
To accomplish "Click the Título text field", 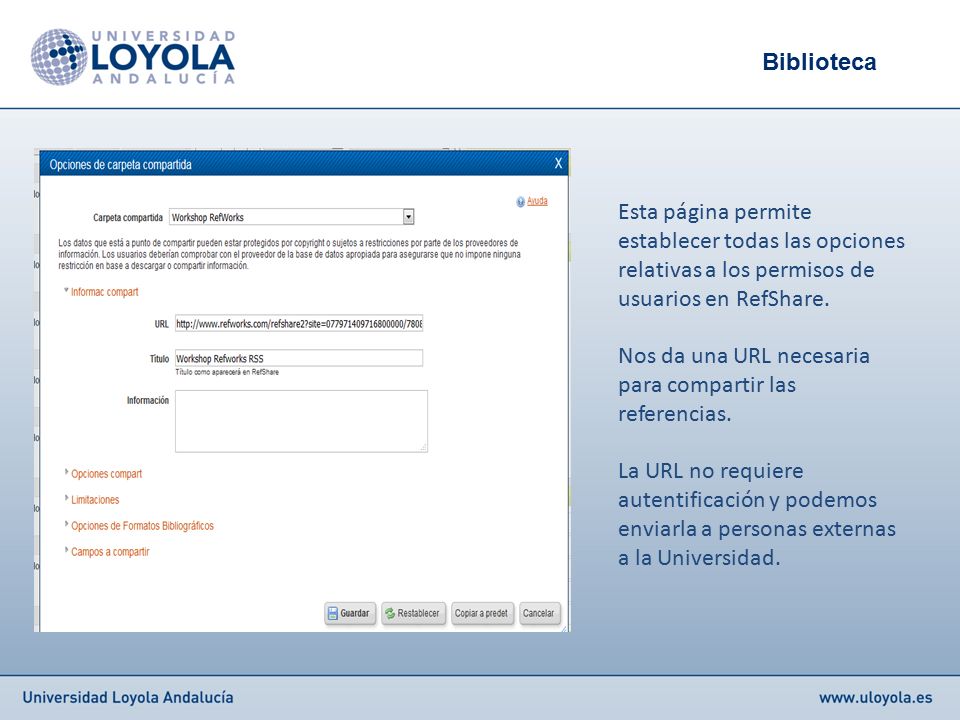I will (299, 358).
